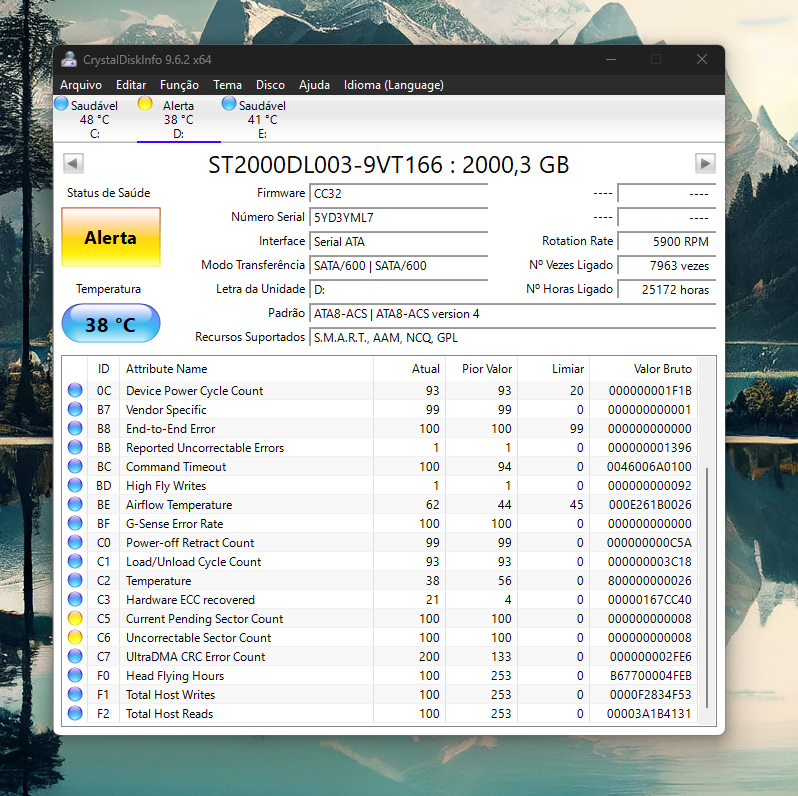The width and height of the screenshot is (798, 796).
Task: Click drive title ST2000DL003-9VT166 : 2000,3 GB
Action: click(388, 165)
